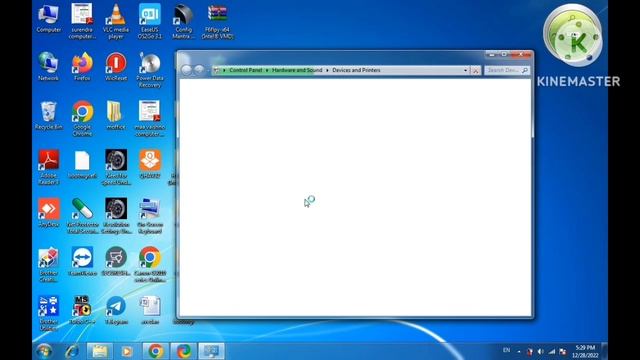Launch TeamViewer desktop shortcut

point(82,262)
